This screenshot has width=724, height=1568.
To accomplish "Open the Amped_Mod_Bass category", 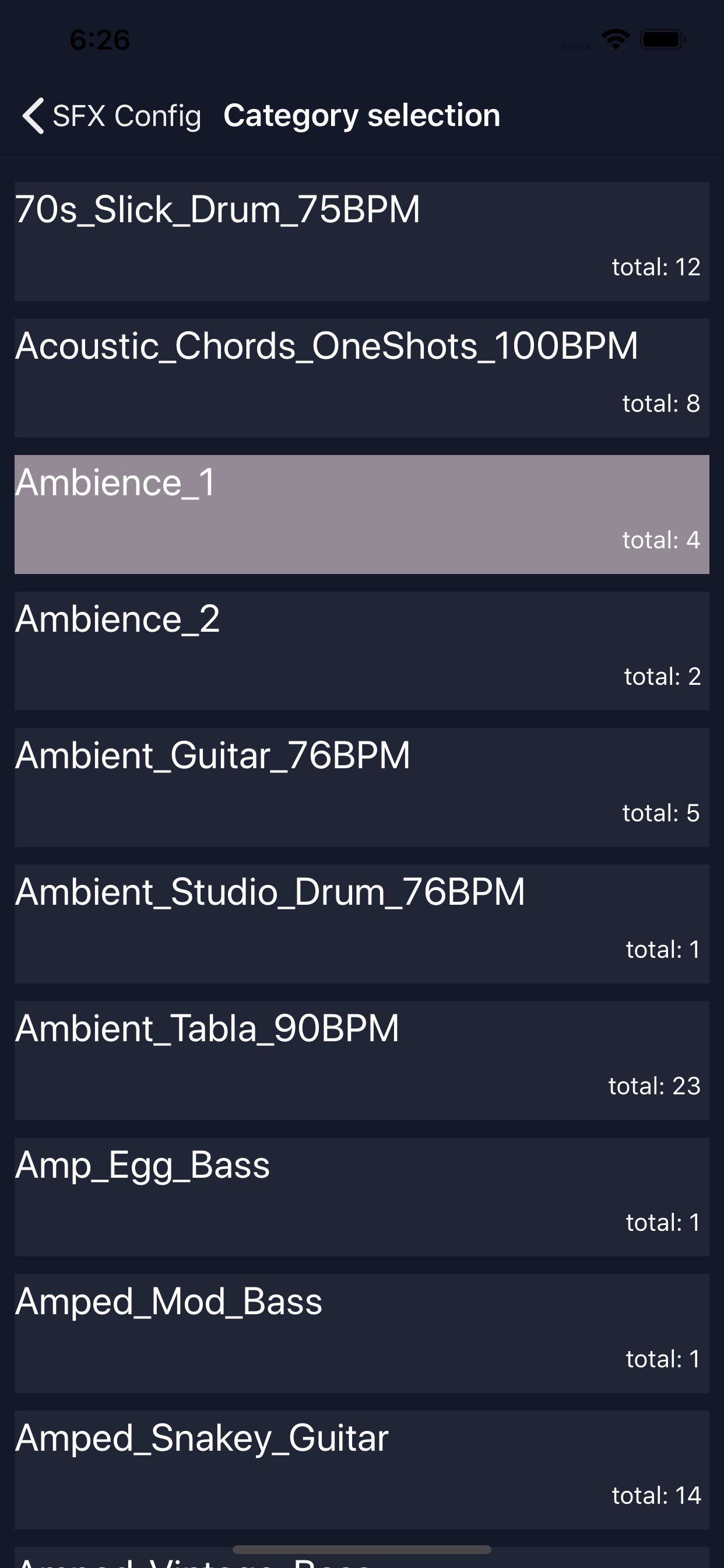I will click(362, 1333).
